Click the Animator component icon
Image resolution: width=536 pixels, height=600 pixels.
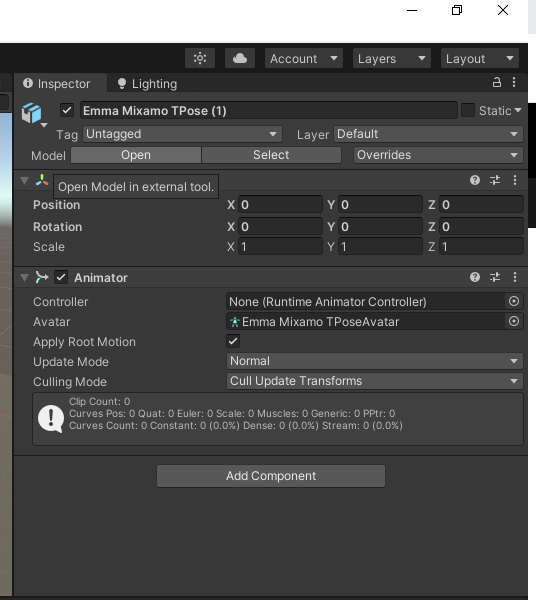(42, 277)
